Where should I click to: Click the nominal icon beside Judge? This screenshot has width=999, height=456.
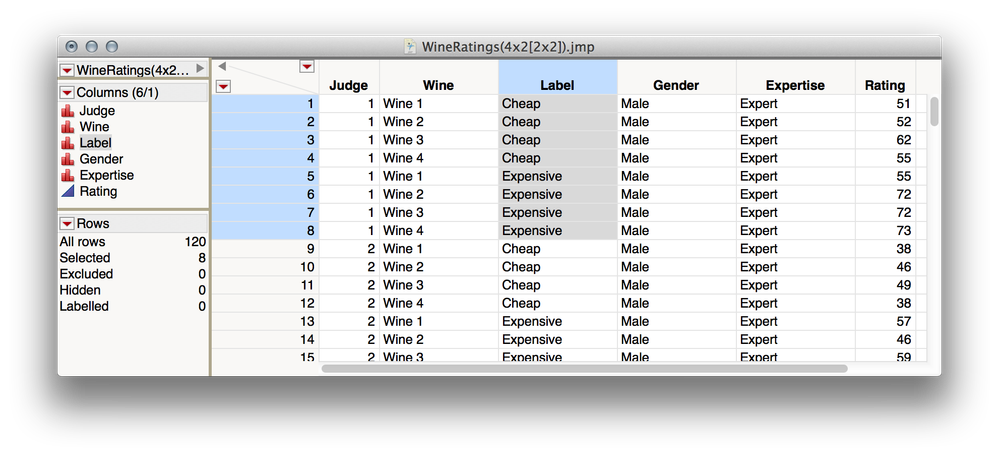point(68,111)
